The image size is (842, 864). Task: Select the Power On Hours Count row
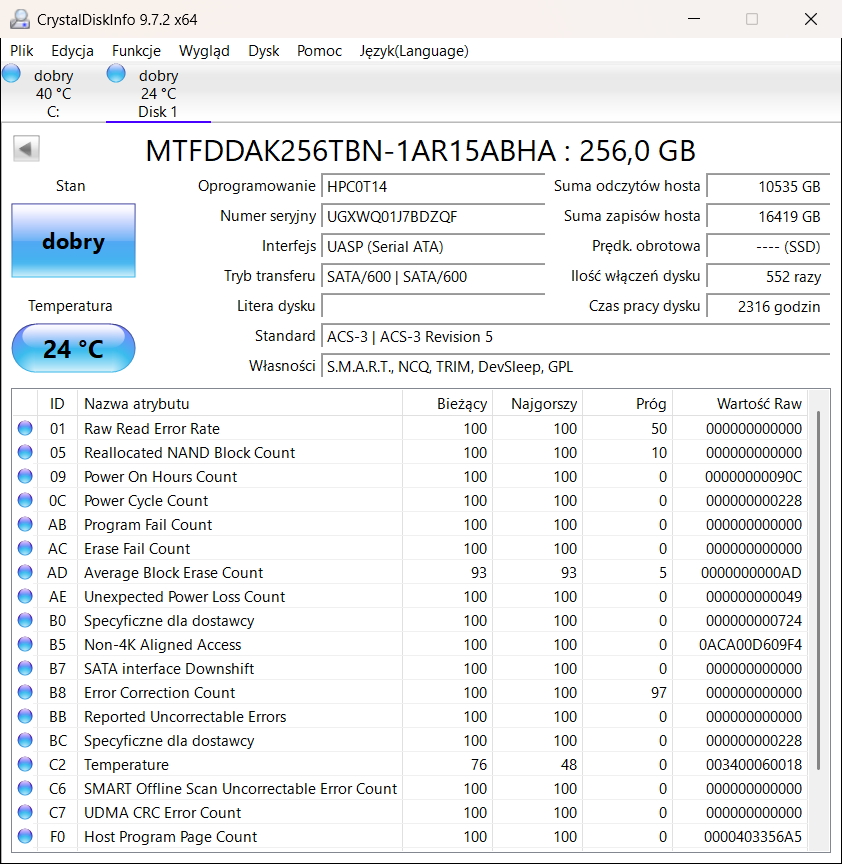click(409, 477)
